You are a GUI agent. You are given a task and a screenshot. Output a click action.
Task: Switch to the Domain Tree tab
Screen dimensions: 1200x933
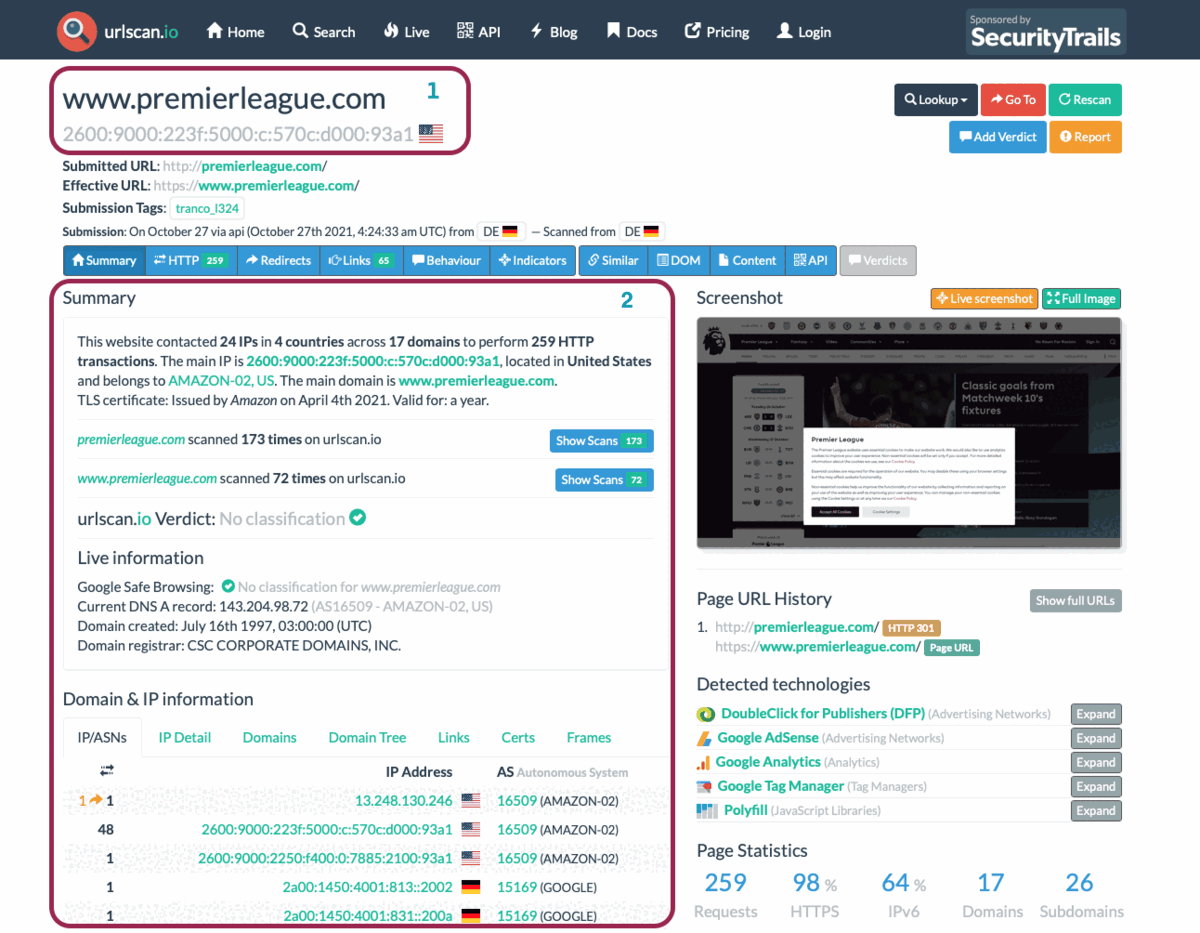pyautogui.click(x=367, y=738)
